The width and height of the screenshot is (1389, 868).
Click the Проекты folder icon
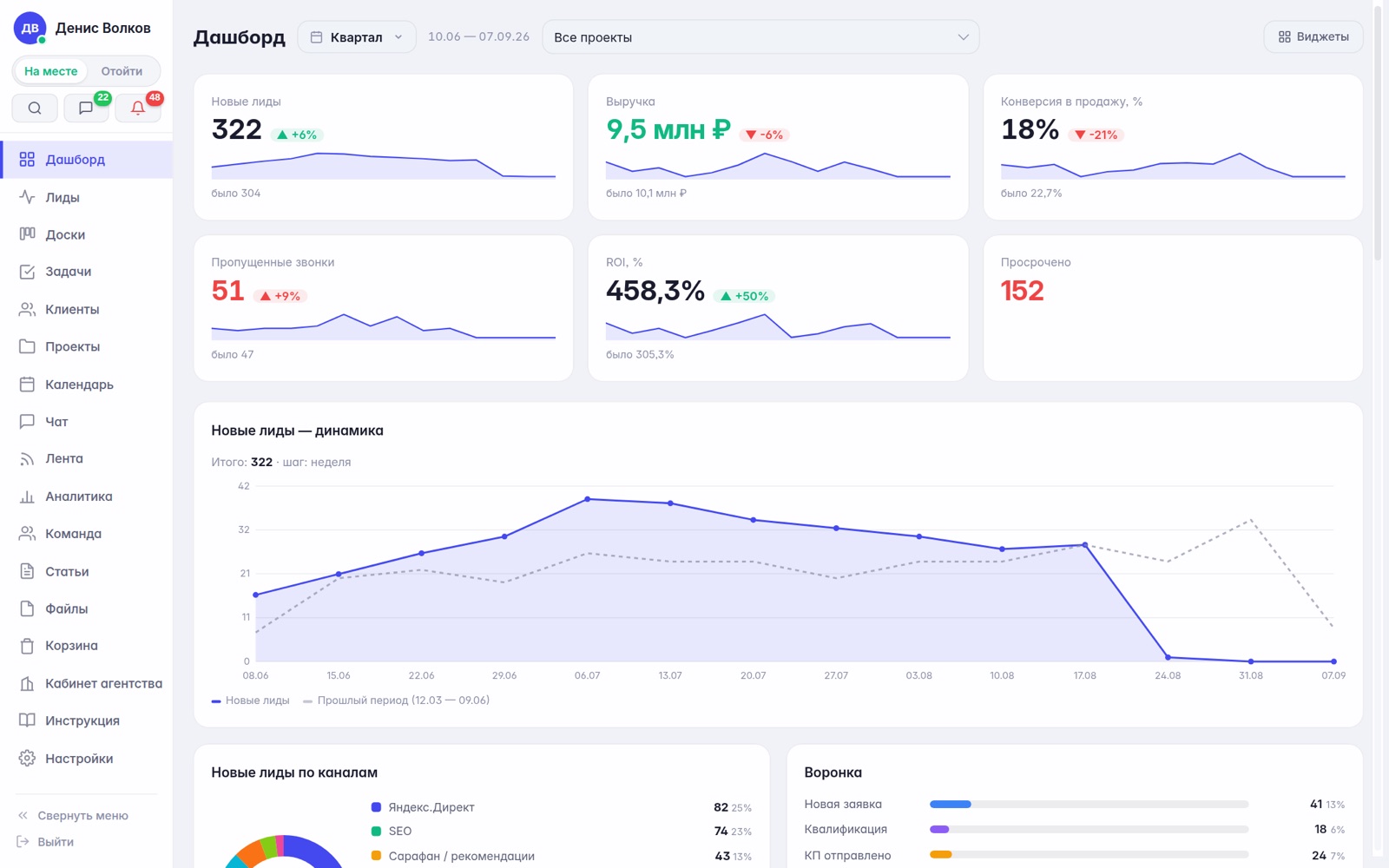[x=27, y=346]
